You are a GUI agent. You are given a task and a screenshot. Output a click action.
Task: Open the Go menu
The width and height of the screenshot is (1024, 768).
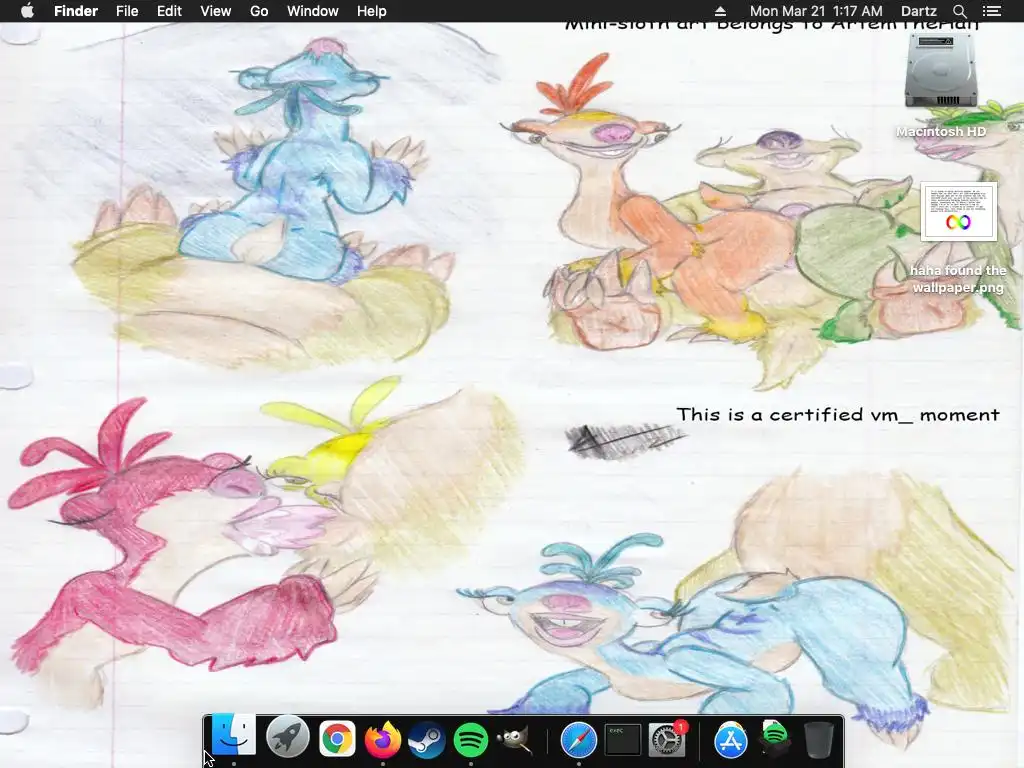(259, 11)
